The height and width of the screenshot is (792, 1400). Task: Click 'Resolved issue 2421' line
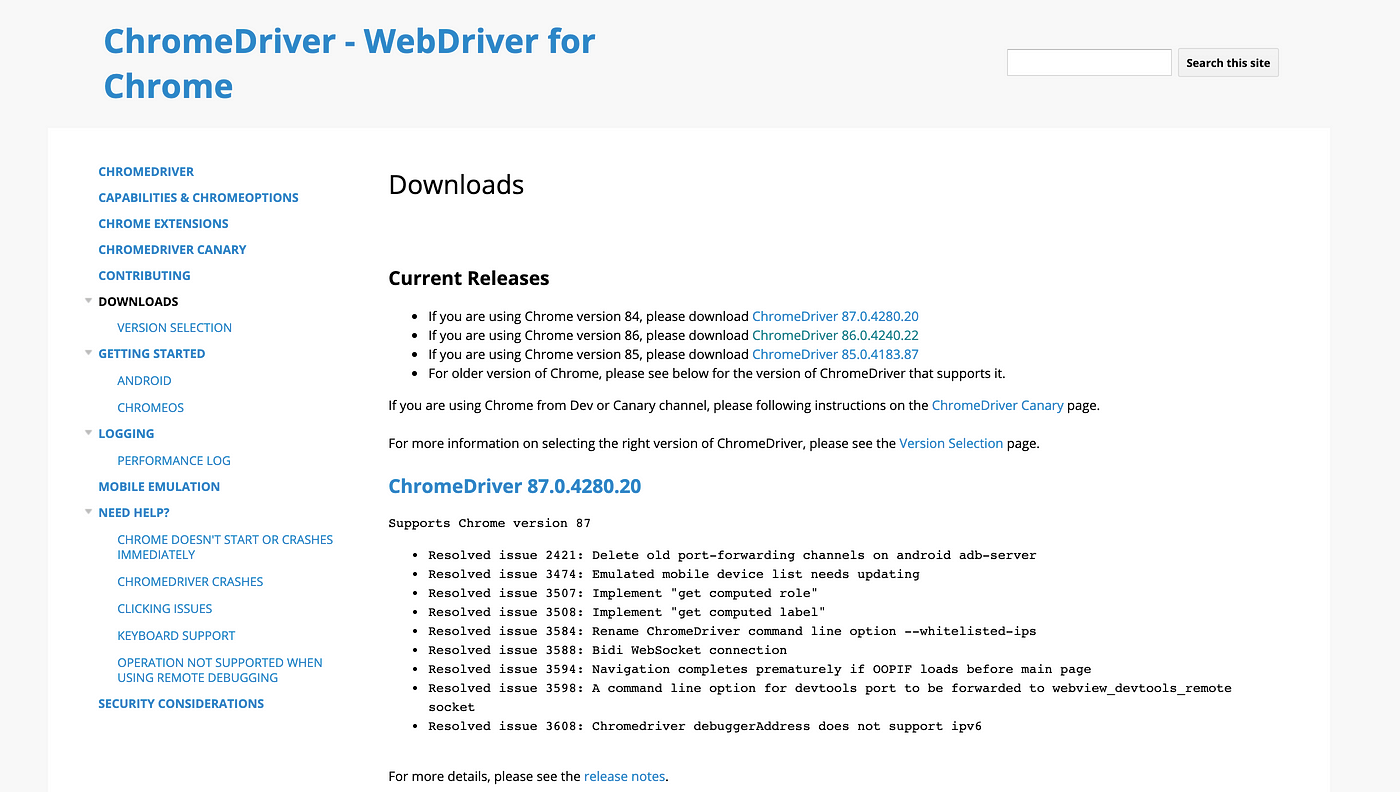pos(732,555)
